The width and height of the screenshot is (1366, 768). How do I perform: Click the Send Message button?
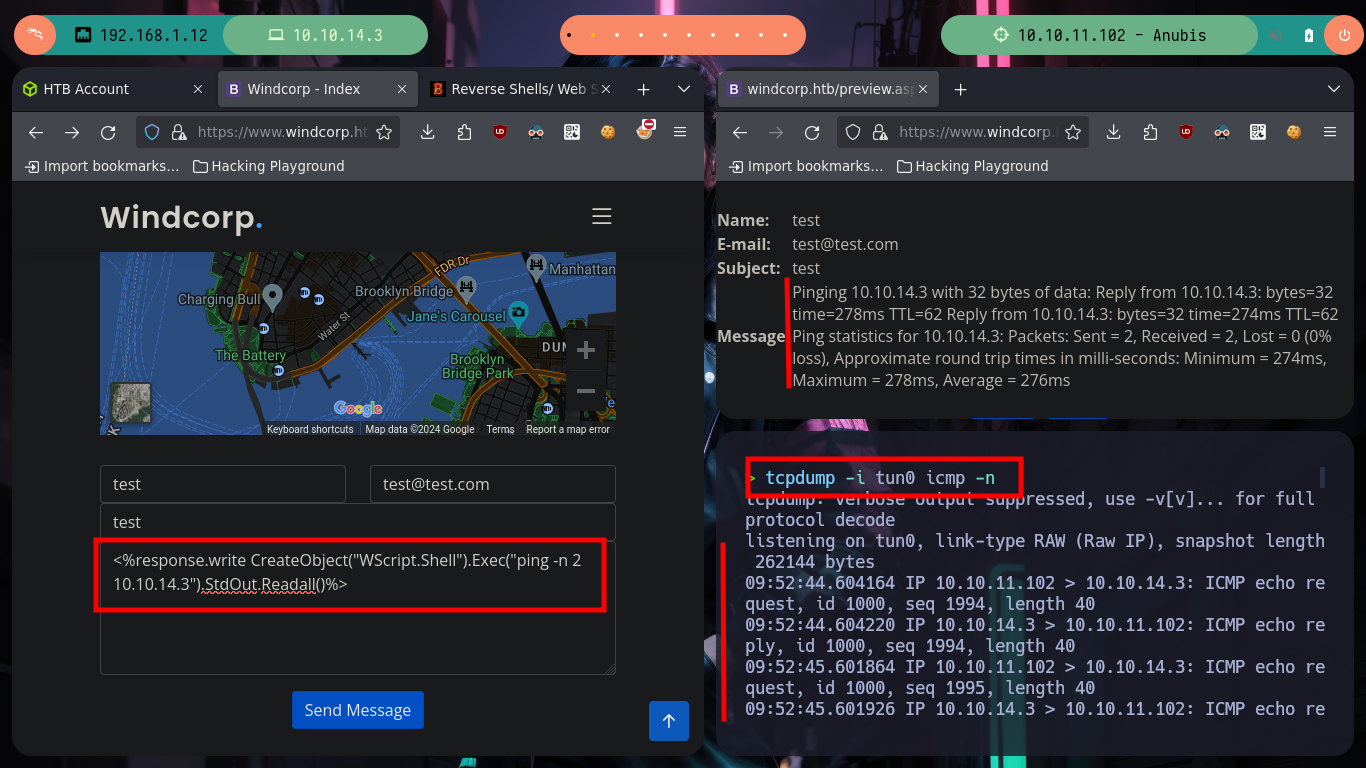[358, 710]
